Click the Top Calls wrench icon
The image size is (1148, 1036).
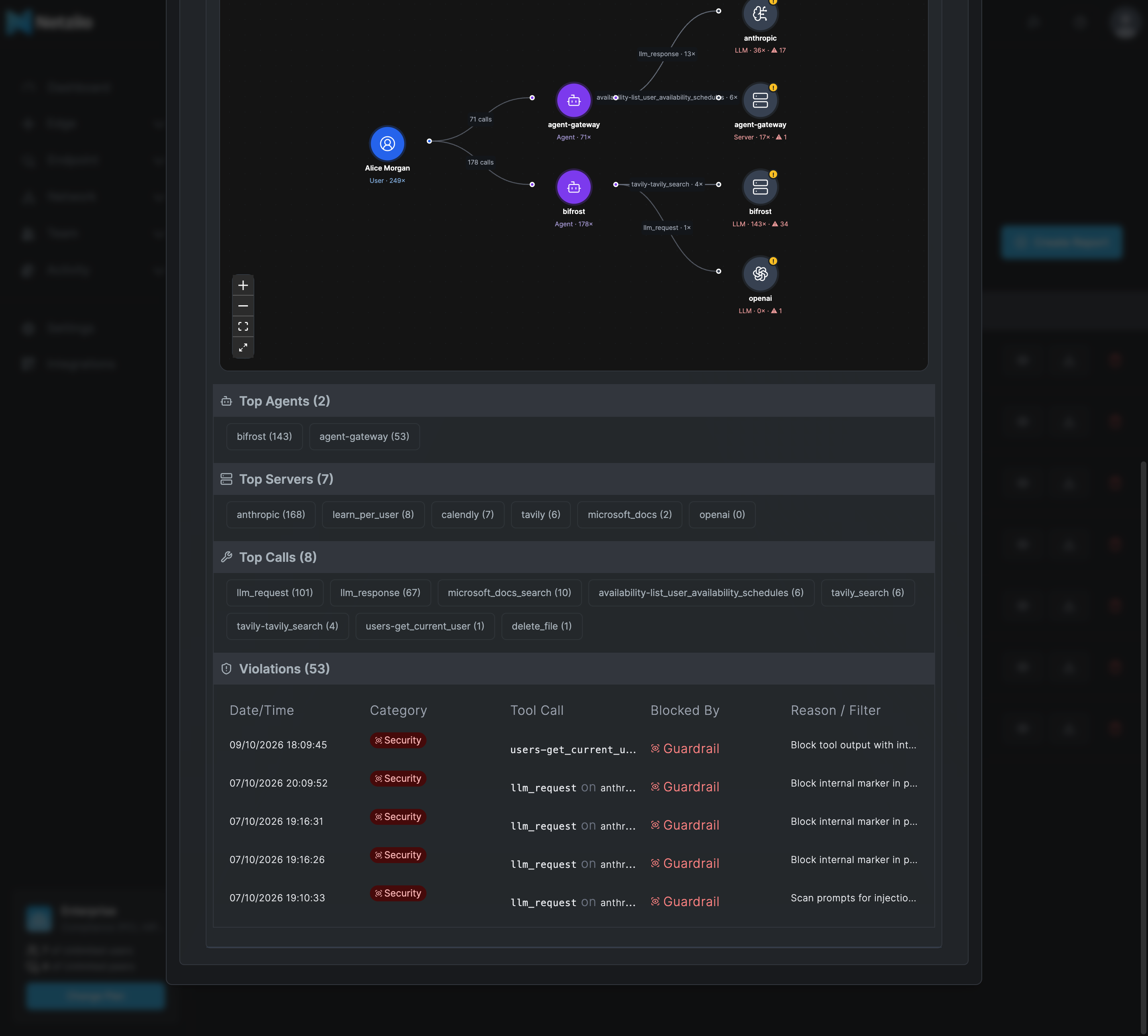(226, 557)
